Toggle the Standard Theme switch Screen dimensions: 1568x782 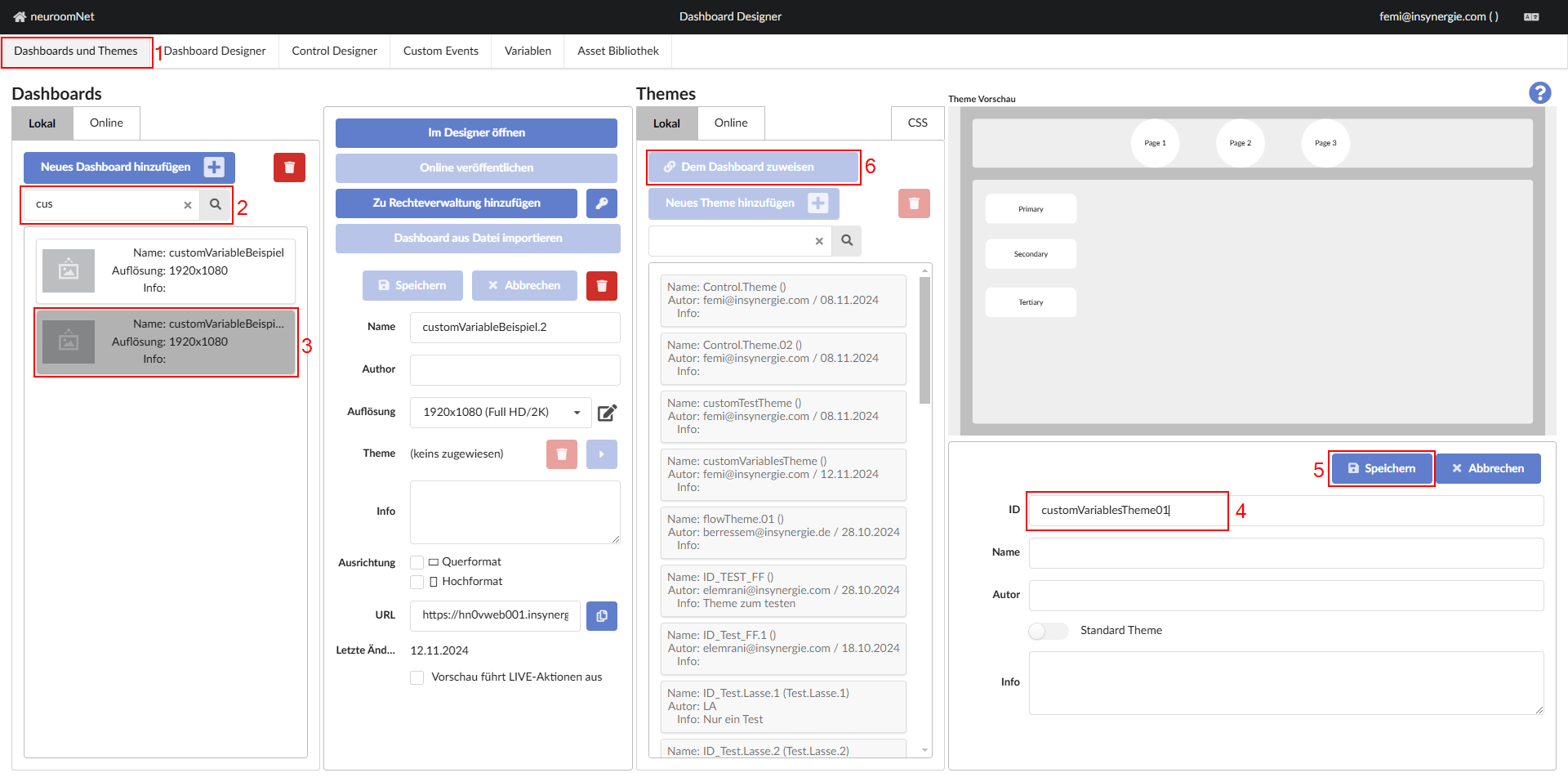1048,631
